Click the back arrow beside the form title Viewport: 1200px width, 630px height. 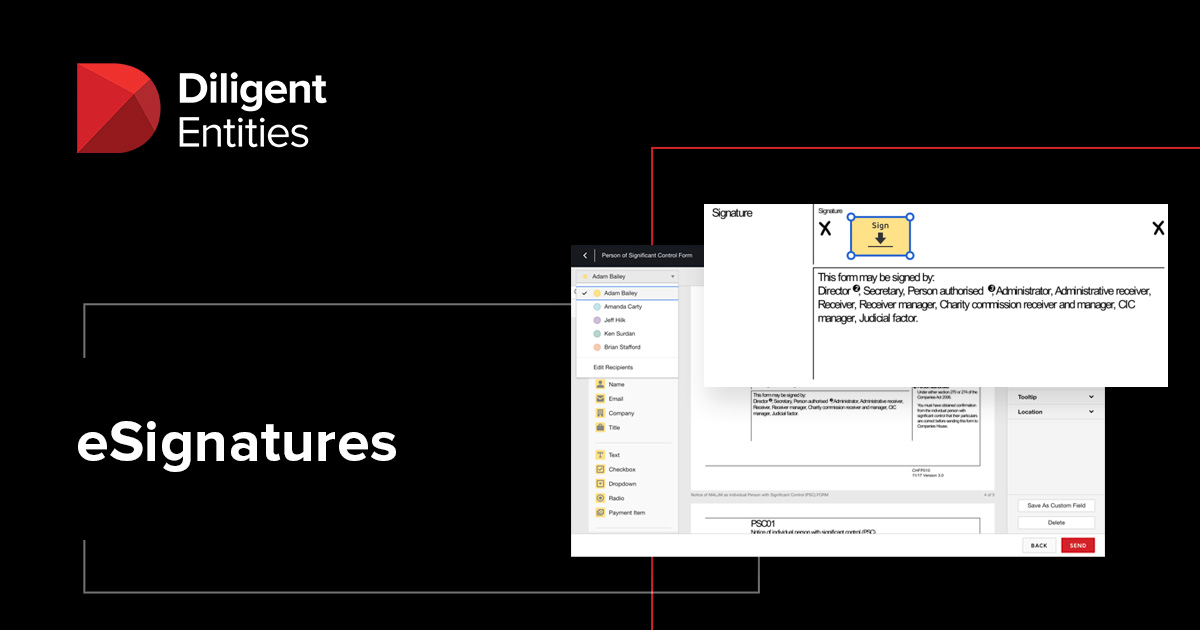(585, 255)
